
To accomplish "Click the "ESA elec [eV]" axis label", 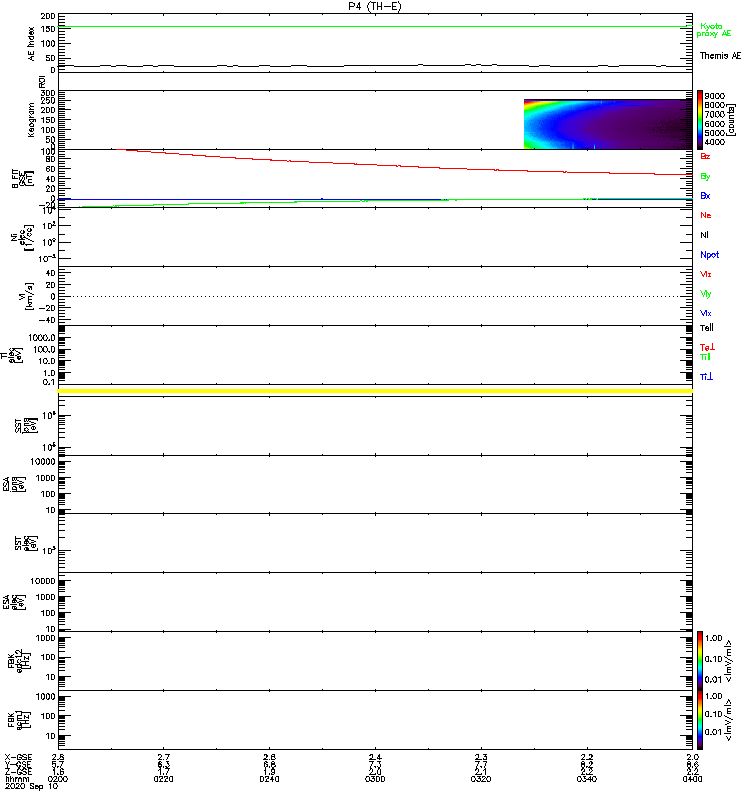I will 14,602.
